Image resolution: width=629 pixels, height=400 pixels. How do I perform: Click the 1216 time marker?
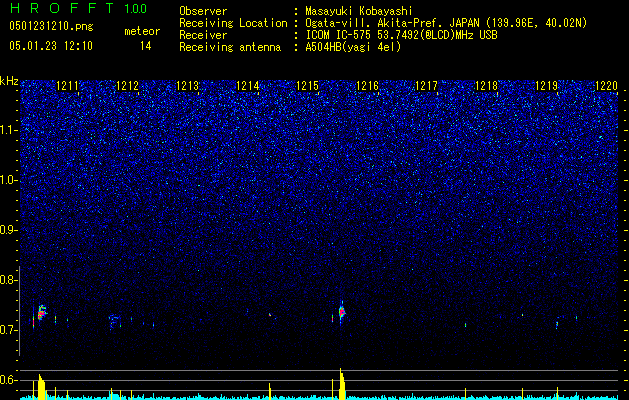click(x=367, y=85)
